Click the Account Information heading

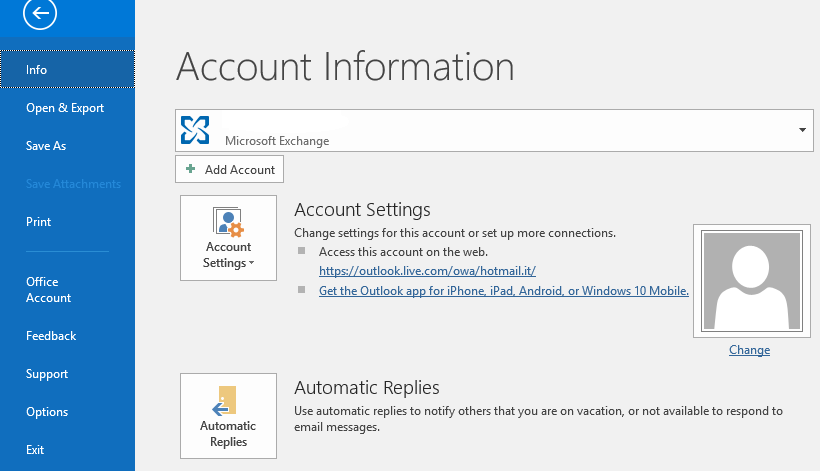(x=345, y=66)
